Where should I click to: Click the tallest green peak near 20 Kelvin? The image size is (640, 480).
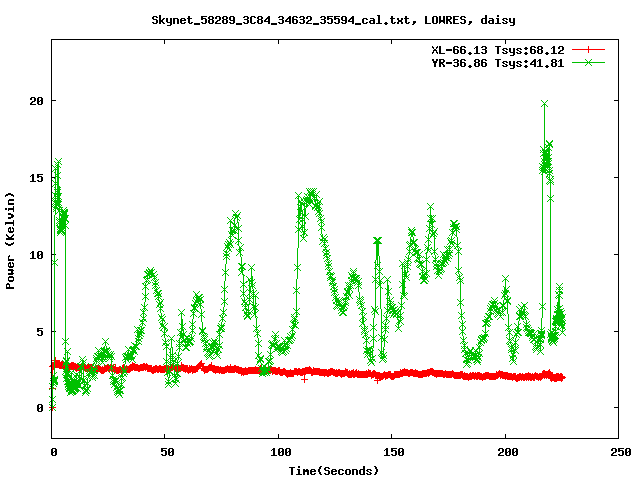[544, 104]
